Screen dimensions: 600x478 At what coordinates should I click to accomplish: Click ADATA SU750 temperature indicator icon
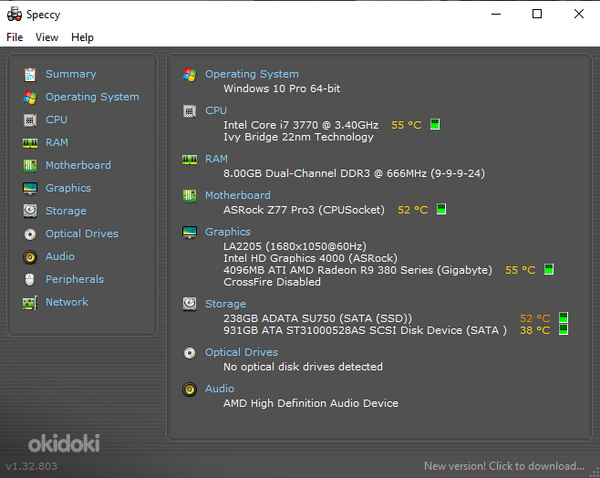pyautogui.click(x=563, y=318)
